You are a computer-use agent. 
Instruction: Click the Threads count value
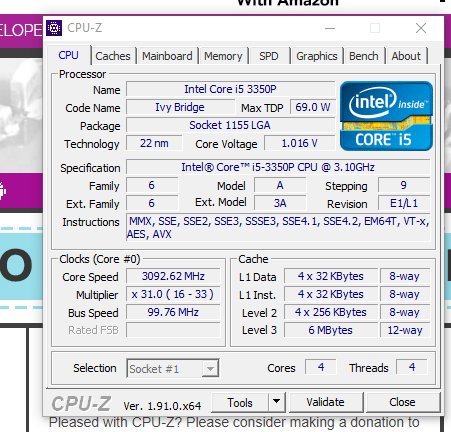coord(412,367)
